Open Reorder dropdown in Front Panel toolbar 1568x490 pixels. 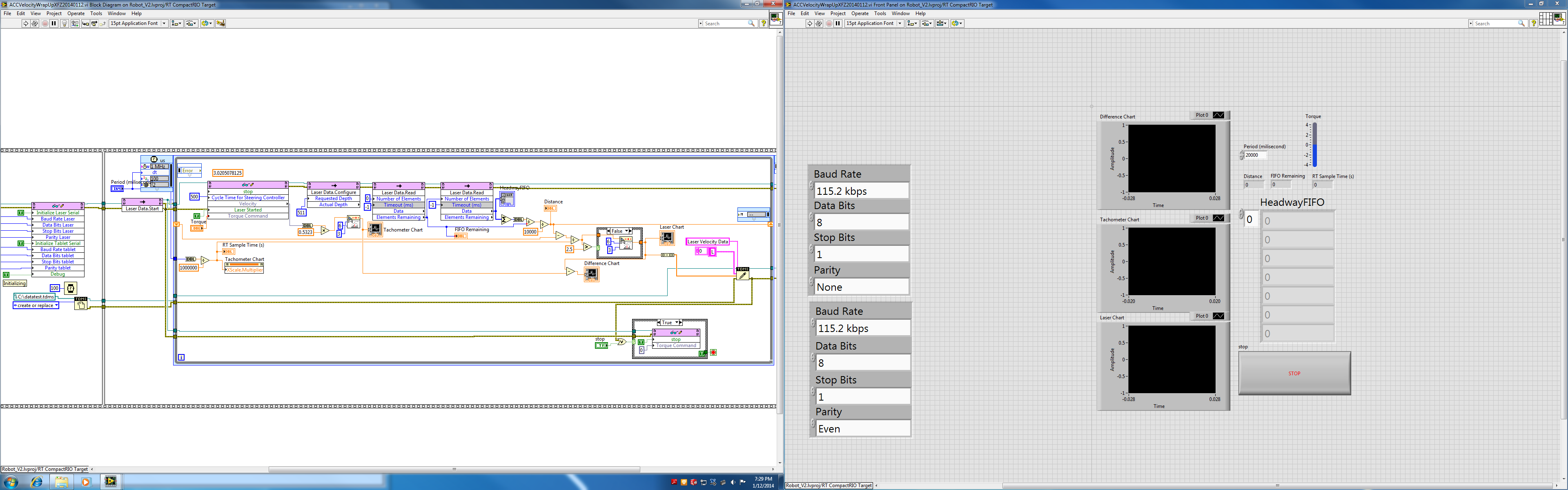coord(957,23)
